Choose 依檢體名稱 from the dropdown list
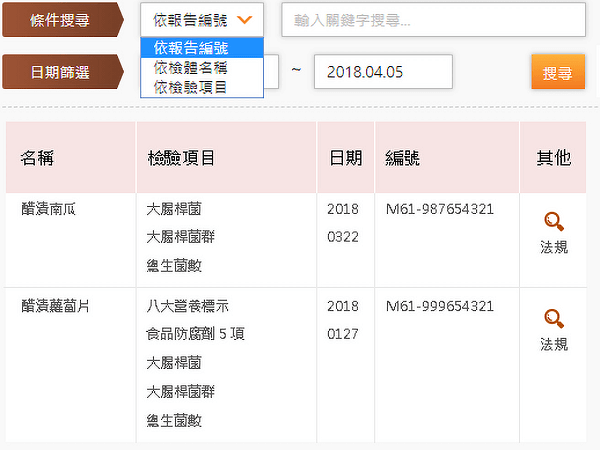Image resolution: width=600 pixels, height=450 pixels. (x=201, y=68)
